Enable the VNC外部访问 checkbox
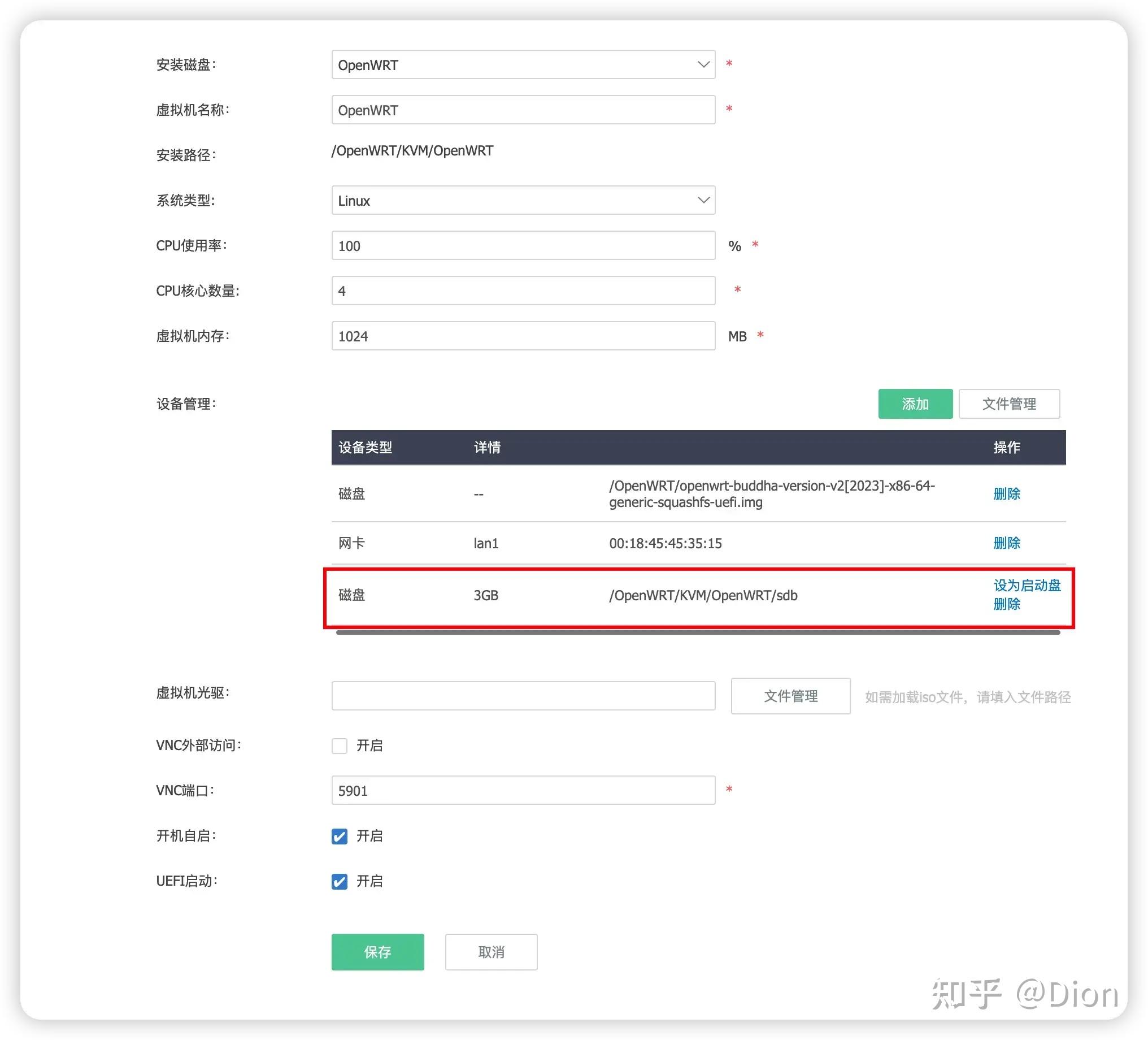The image size is (1148, 1040). tap(339, 746)
